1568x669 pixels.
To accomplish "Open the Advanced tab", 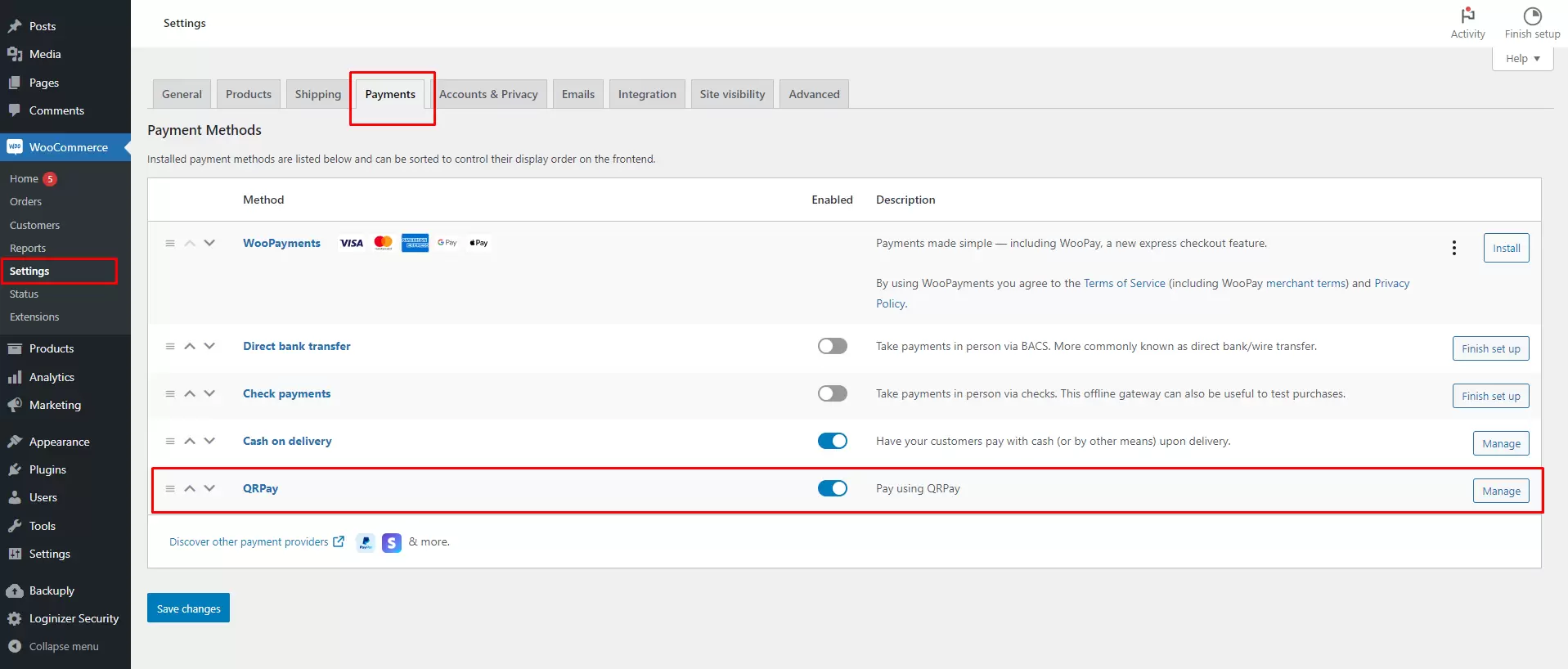I will [x=815, y=94].
